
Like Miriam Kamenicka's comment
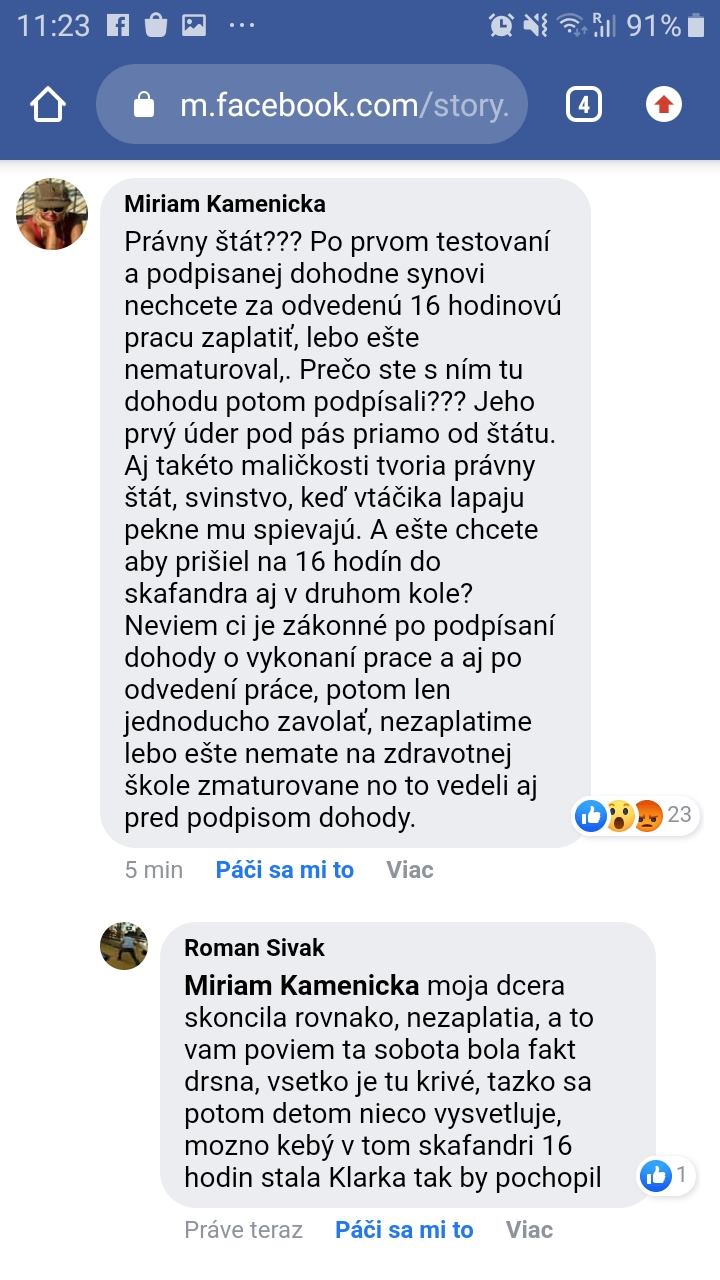[x=285, y=870]
